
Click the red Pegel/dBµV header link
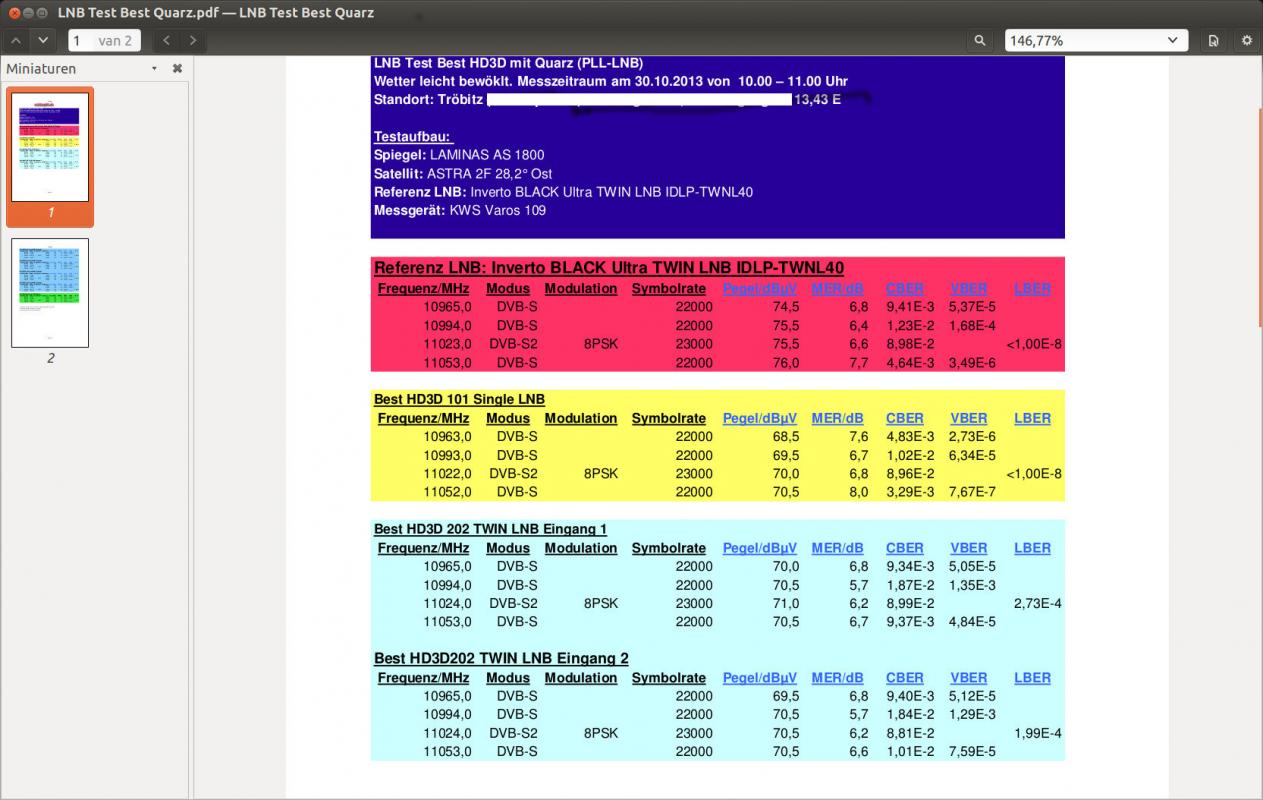point(759,289)
